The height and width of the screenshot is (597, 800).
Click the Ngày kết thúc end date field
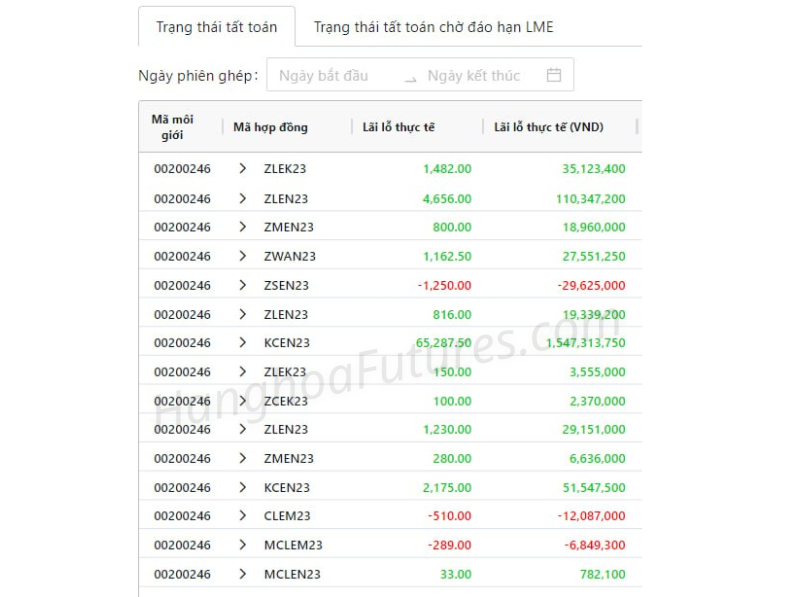pos(474,76)
